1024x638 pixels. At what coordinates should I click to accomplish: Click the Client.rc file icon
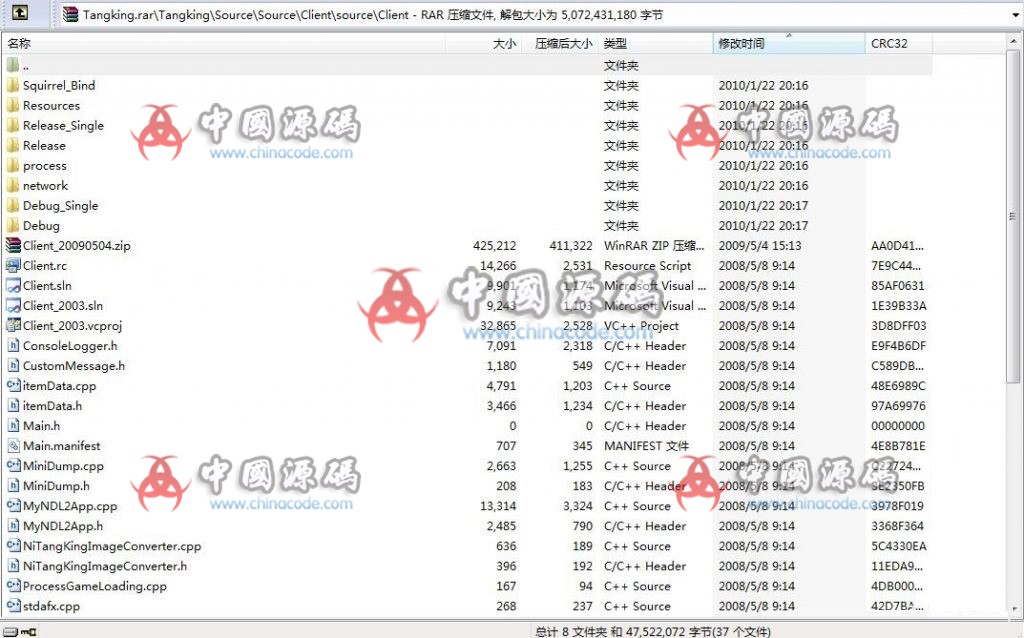click(x=12, y=266)
